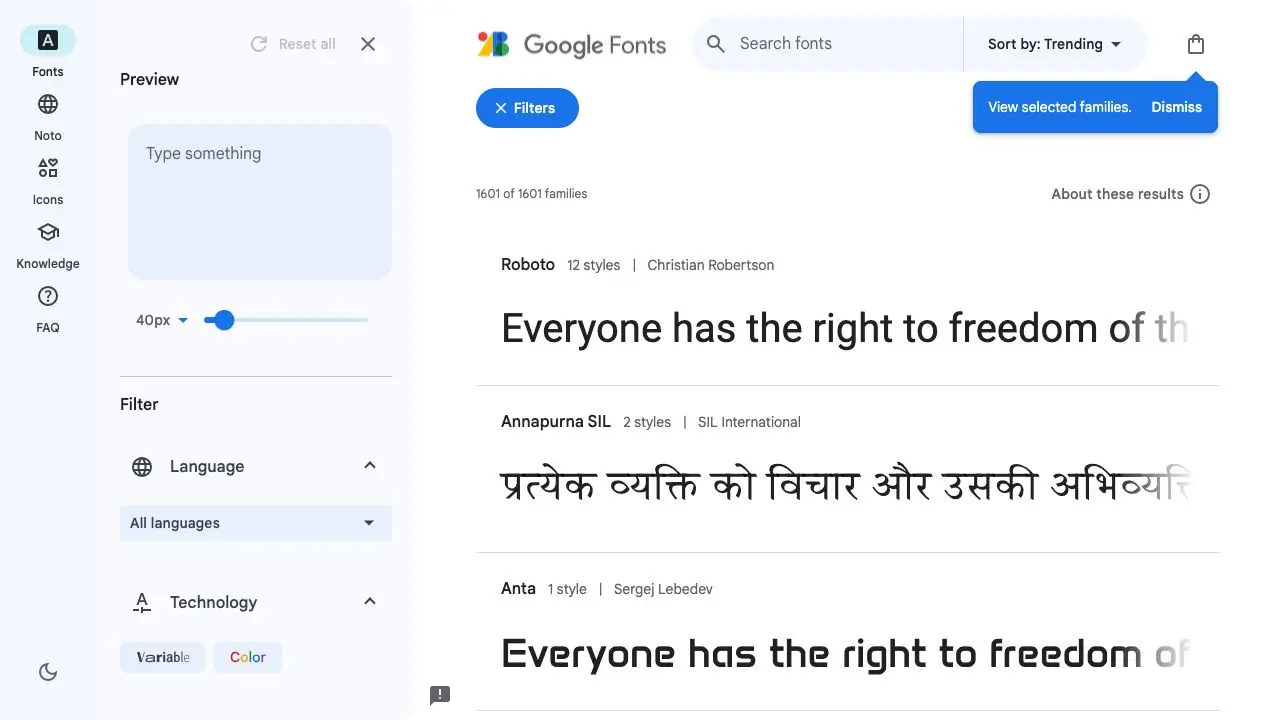Open the Icons section from the sidebar

pos(47,168)
